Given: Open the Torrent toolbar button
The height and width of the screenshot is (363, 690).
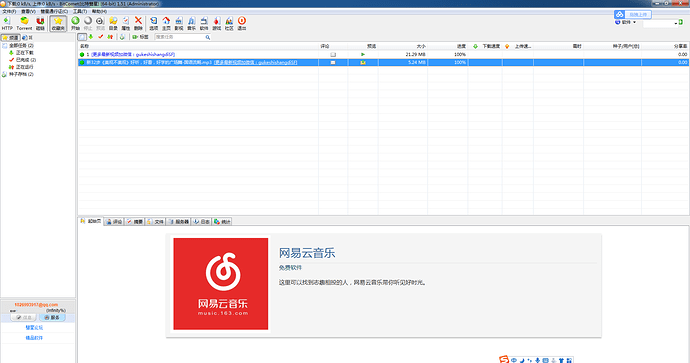Looking at the screenshot, I should (x=24, y=23).
